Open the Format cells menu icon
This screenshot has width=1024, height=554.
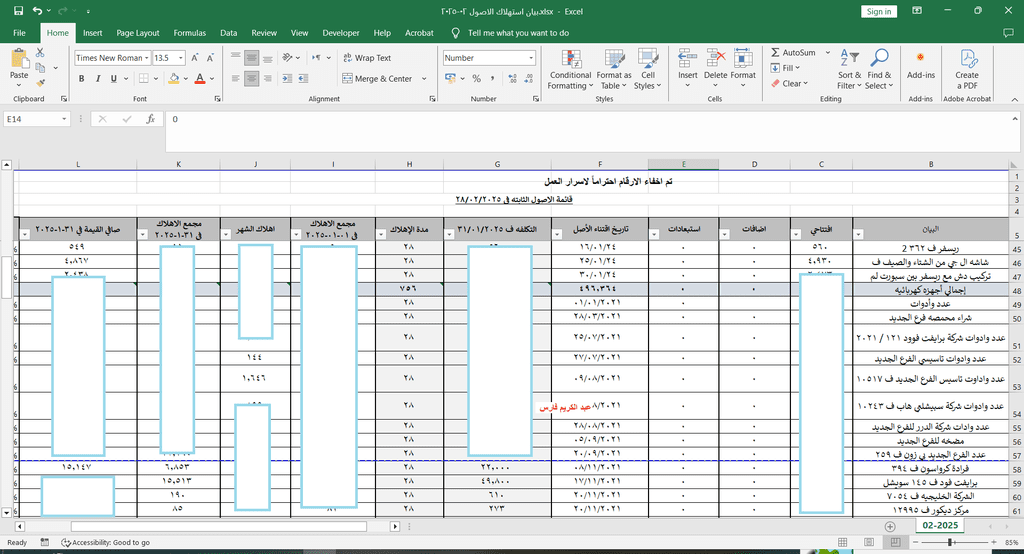click(x=743, y=58)
